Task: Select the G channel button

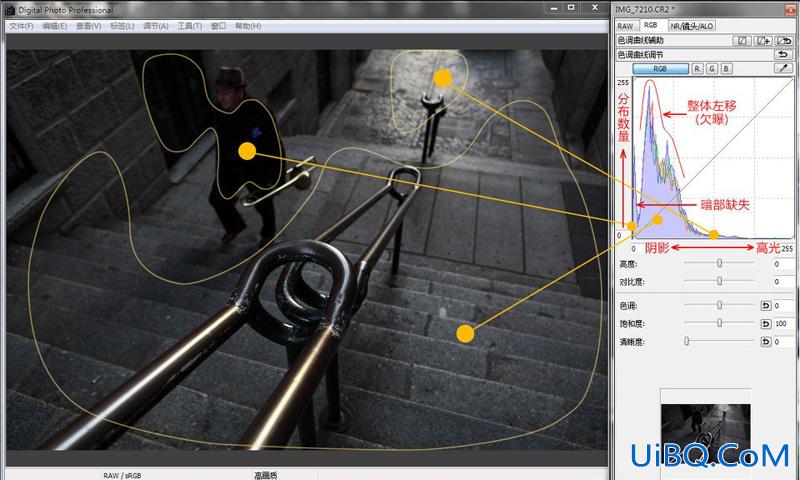Action: coord(712,68)
